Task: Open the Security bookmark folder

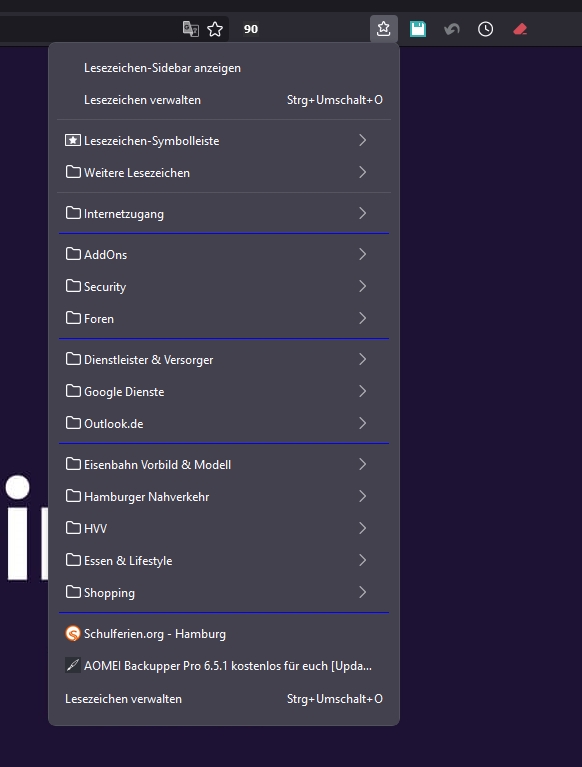Action: click(x=224, y=287)
